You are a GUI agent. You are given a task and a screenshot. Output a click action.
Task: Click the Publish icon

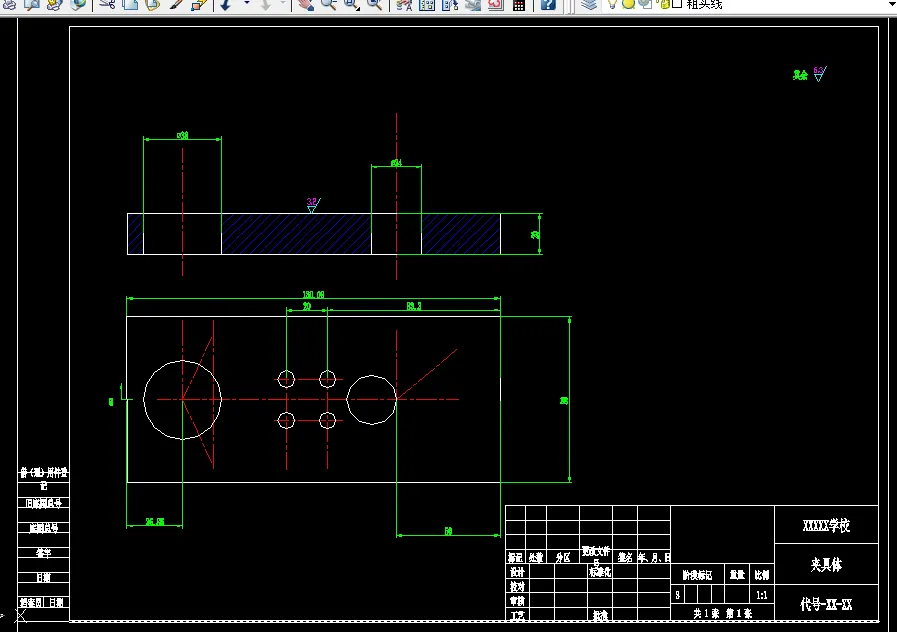pos(54,5)
